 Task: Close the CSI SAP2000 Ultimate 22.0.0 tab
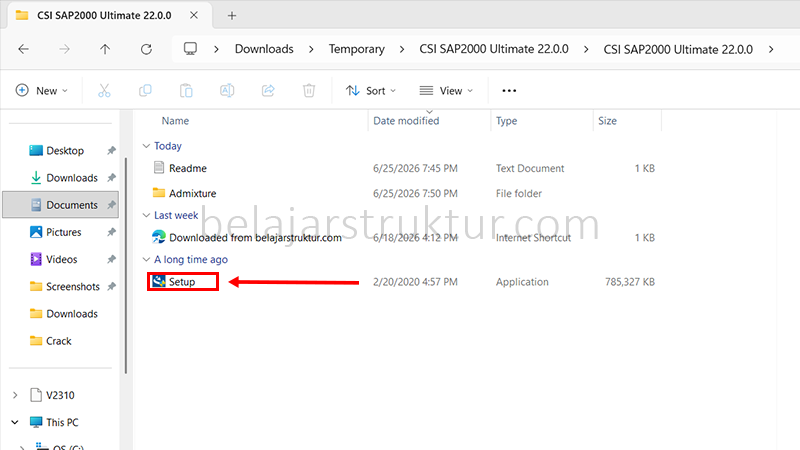pyautogui.click(x=194, y=15)
